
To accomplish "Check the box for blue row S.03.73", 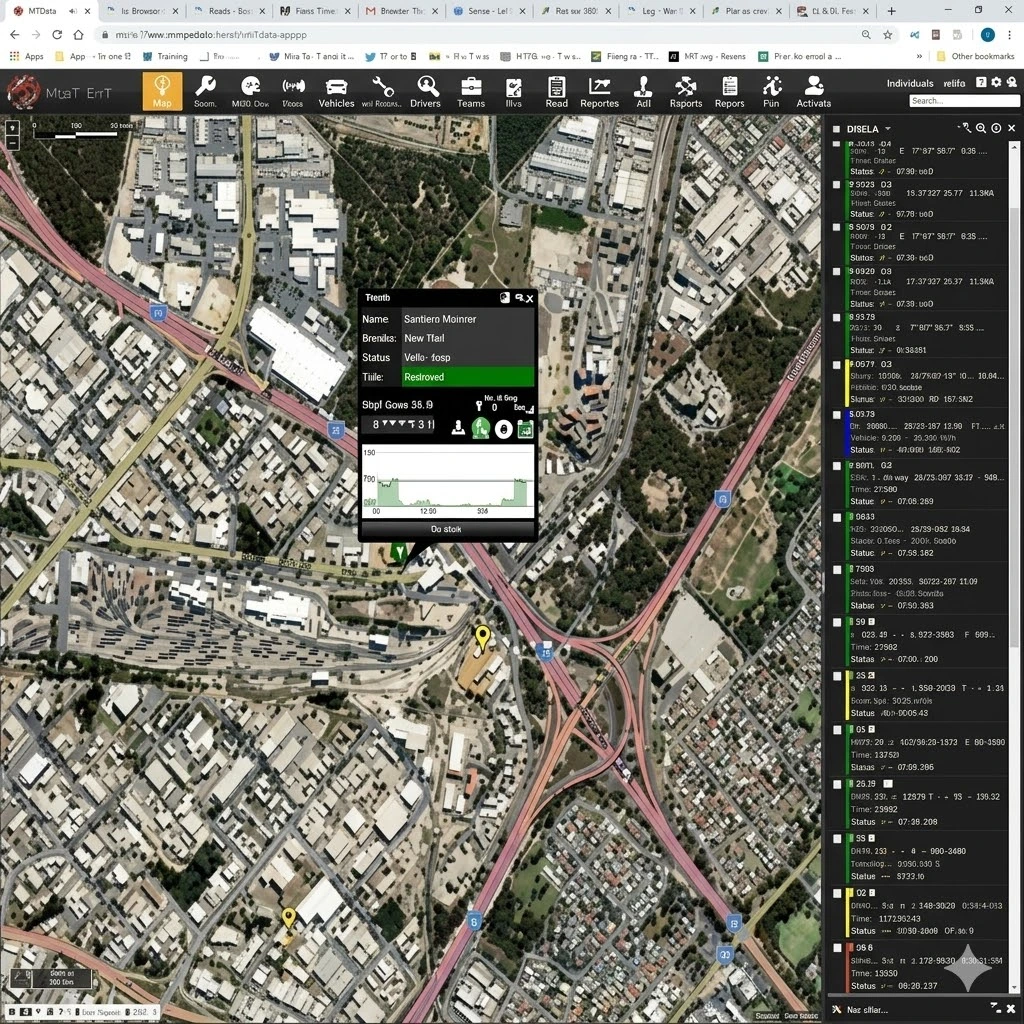I will tap(836, 415).
